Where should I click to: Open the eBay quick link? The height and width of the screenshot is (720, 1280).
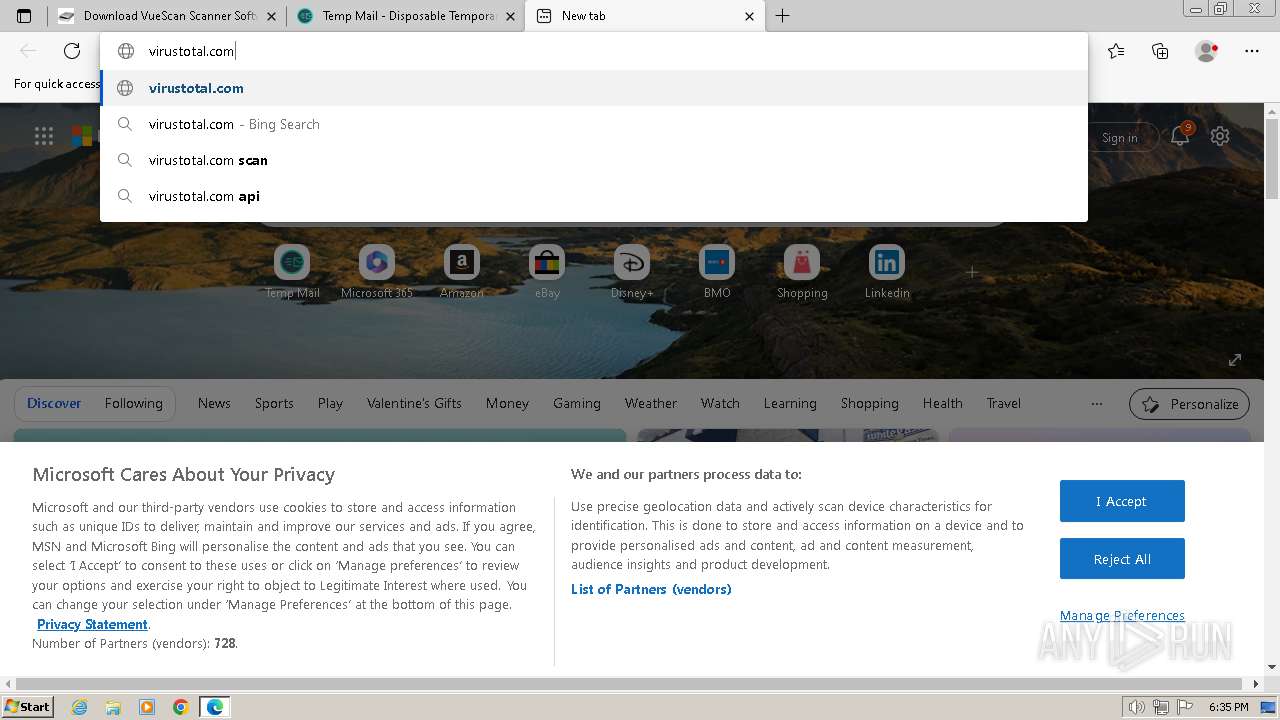click(547, 271)
